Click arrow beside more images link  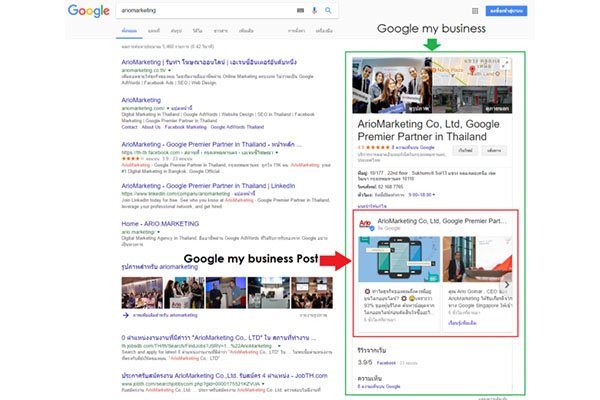124,315
